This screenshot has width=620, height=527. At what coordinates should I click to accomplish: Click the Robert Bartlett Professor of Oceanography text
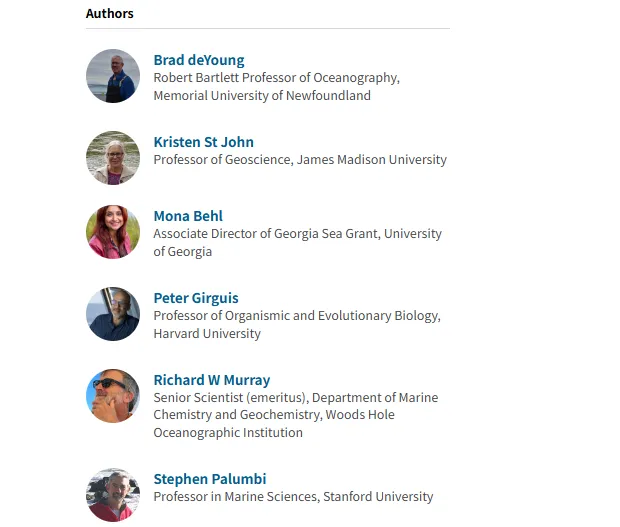pos(277,78)
